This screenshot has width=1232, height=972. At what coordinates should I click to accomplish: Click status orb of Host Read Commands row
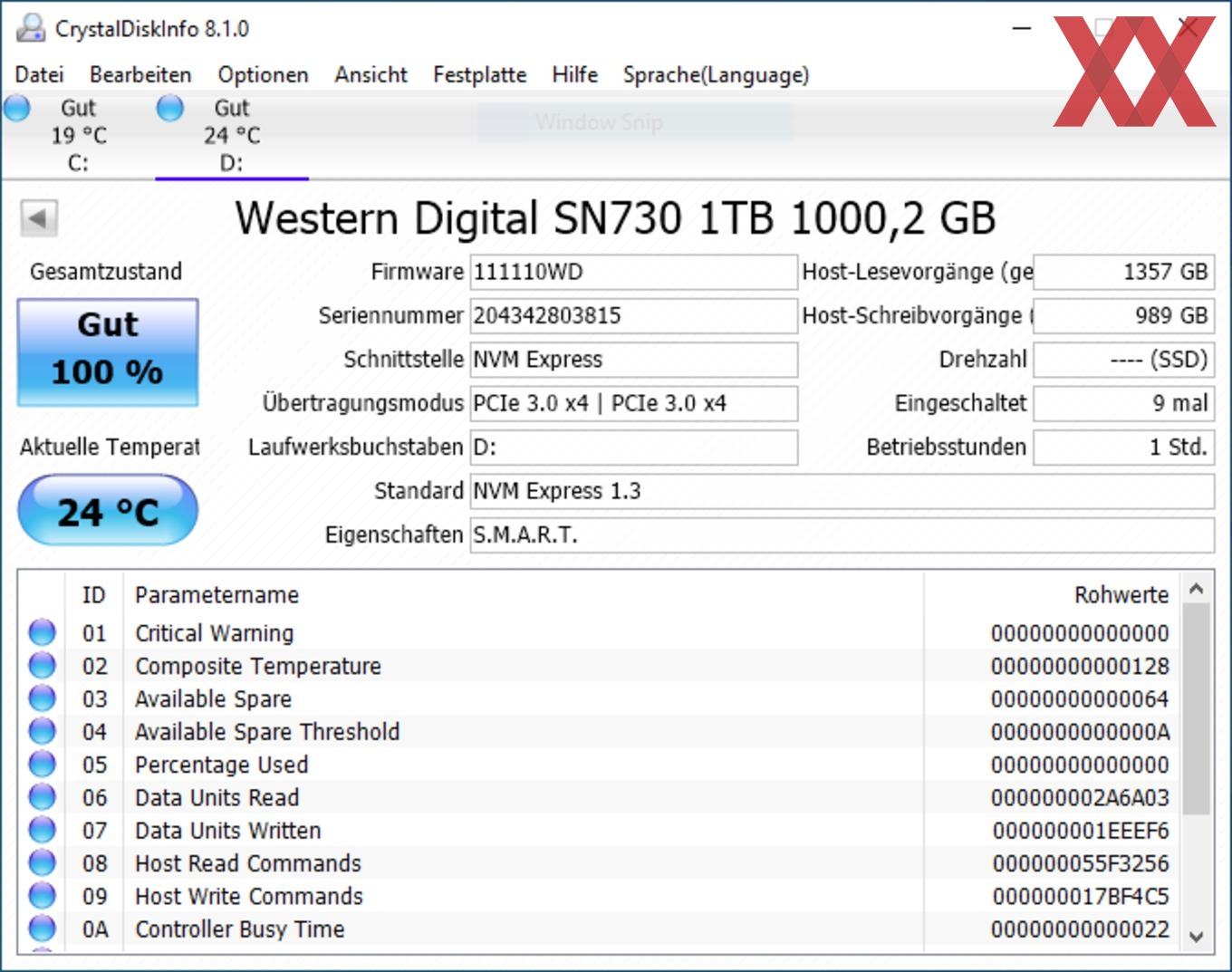(x=42, y=862)
